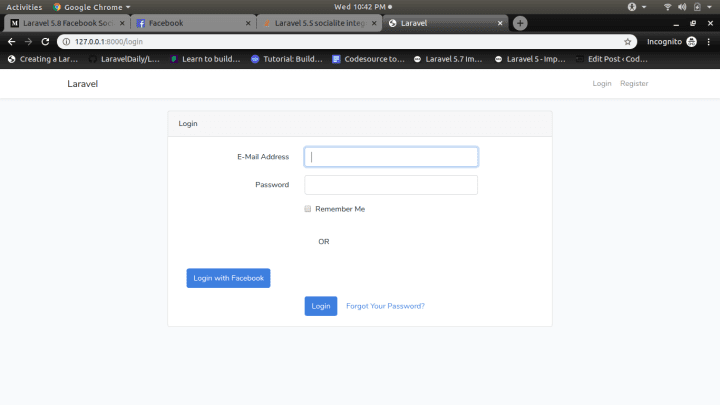
Task: Open the Register link in navbar
Action: pos(634,84)
